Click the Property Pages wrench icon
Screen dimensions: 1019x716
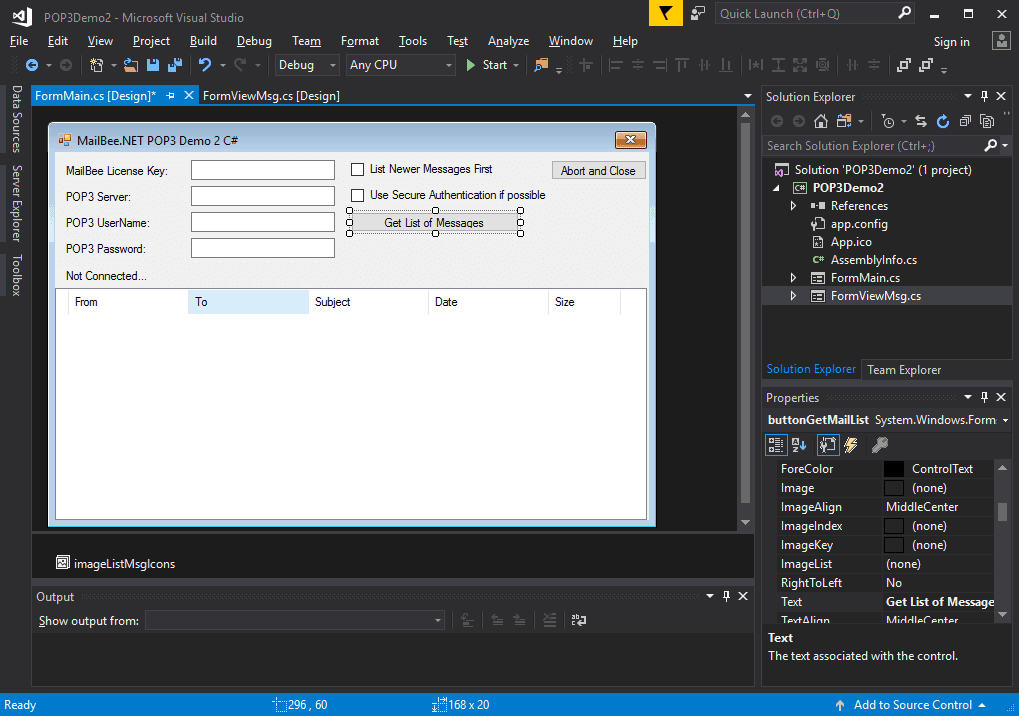coord(880,445)
